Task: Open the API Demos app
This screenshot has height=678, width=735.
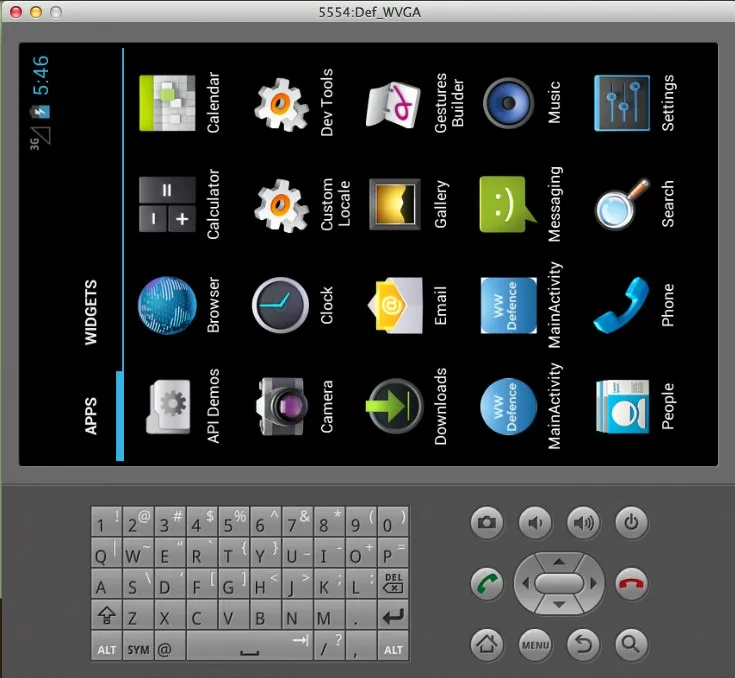Action: click(167, 405)
